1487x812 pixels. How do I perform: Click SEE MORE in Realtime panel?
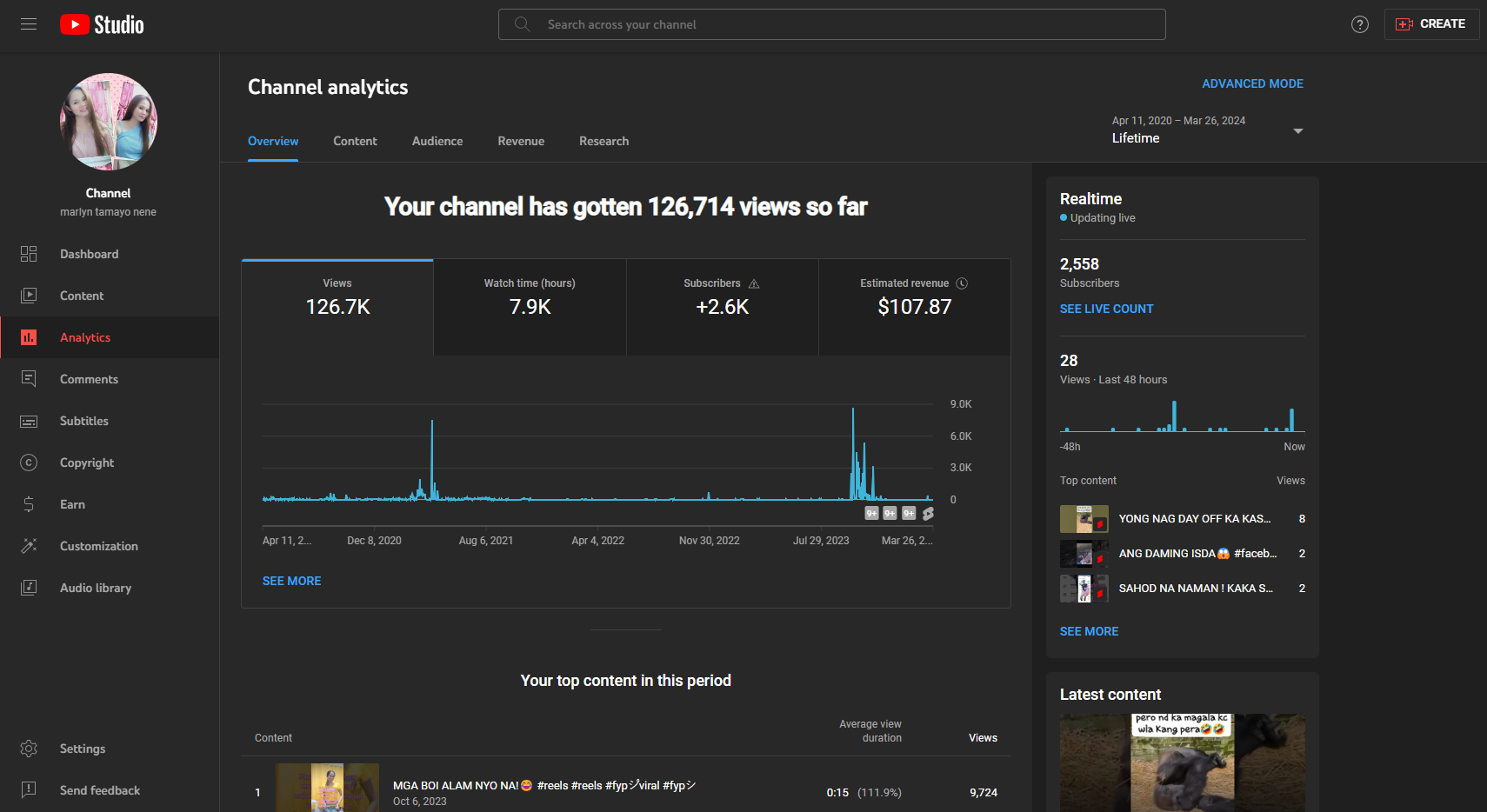coord(1089,631)
